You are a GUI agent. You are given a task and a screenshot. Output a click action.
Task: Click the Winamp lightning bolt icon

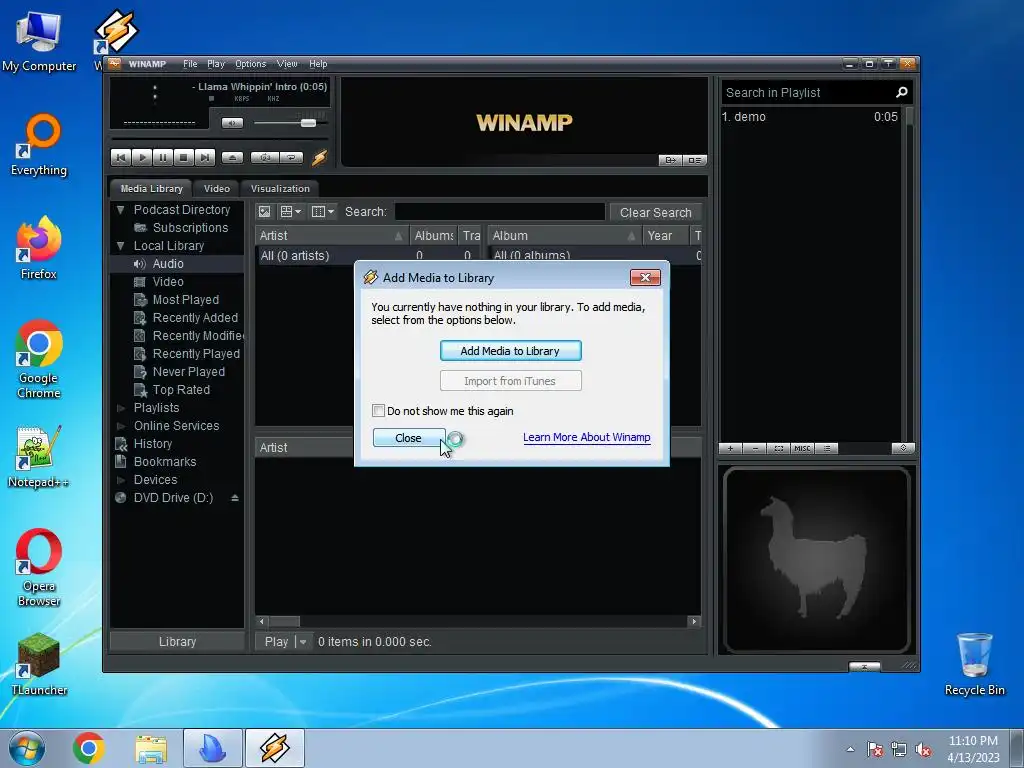point(319,157)
